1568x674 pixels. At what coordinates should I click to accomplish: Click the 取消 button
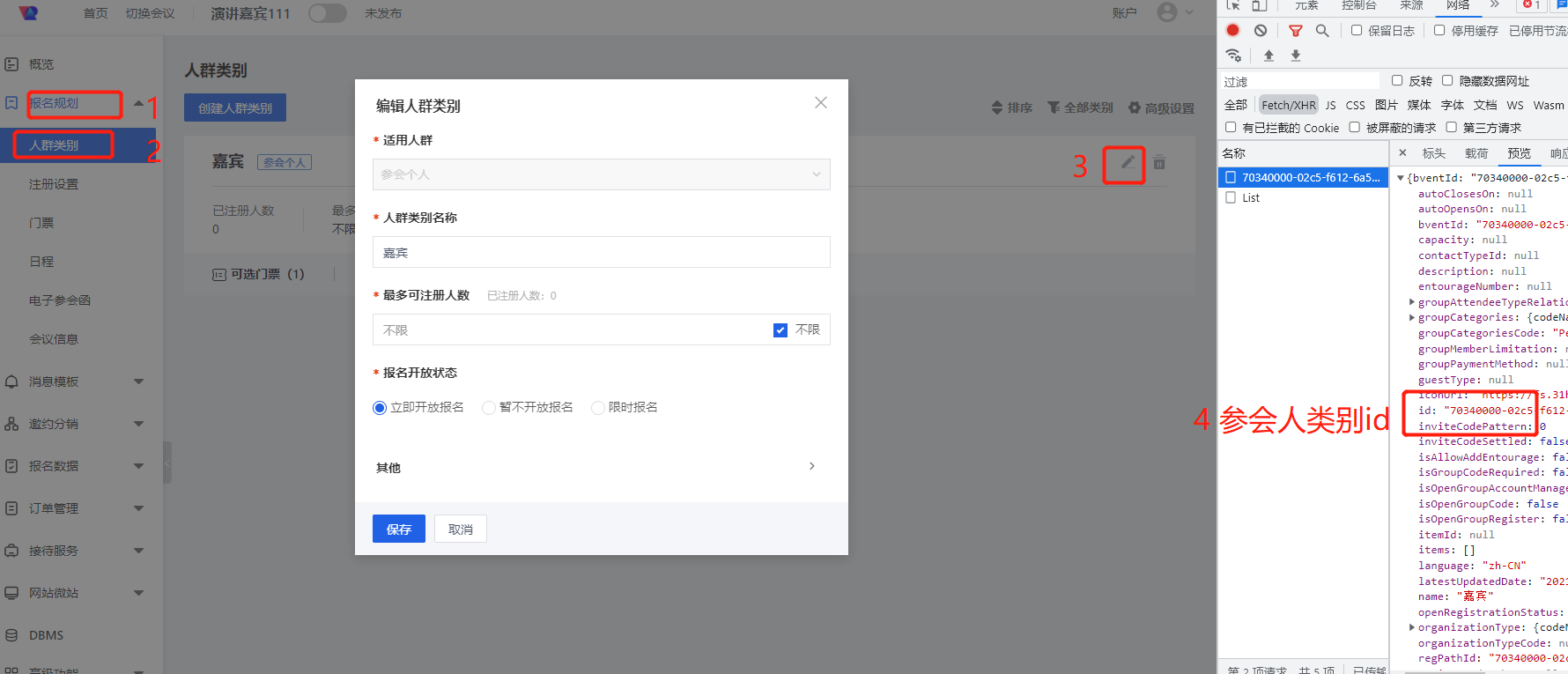pyautogui.click(x=461, y=529)
